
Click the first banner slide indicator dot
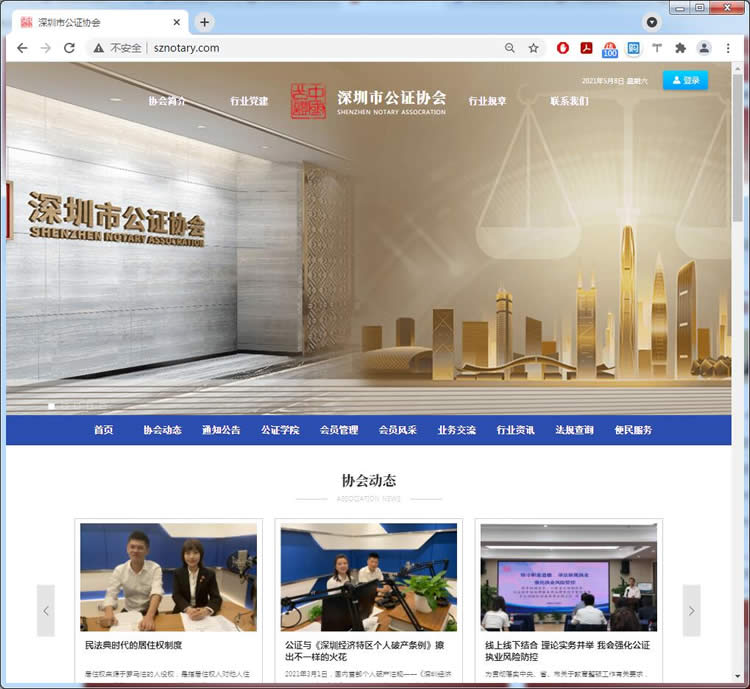click(51, 406)
